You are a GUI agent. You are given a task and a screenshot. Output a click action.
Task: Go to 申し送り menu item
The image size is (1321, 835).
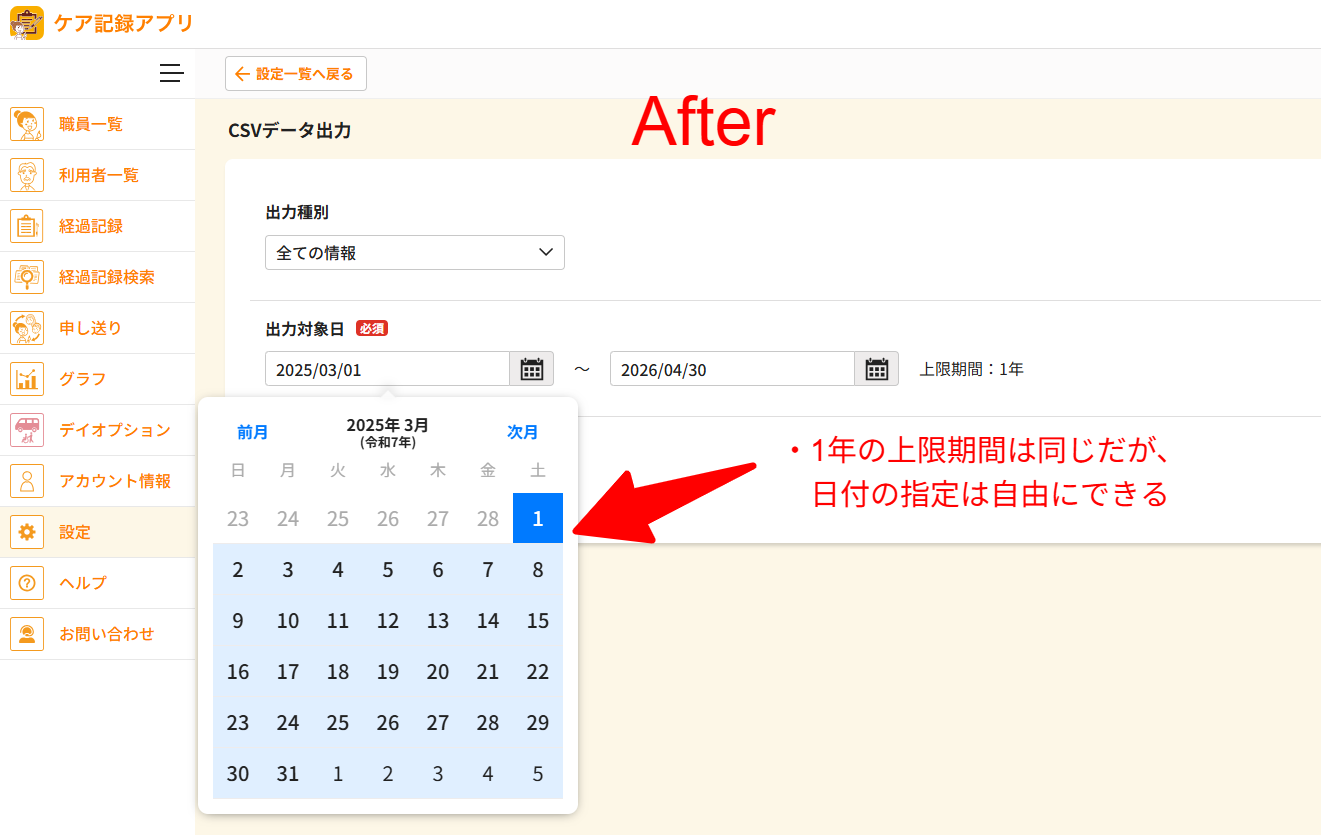coord(90,328)
